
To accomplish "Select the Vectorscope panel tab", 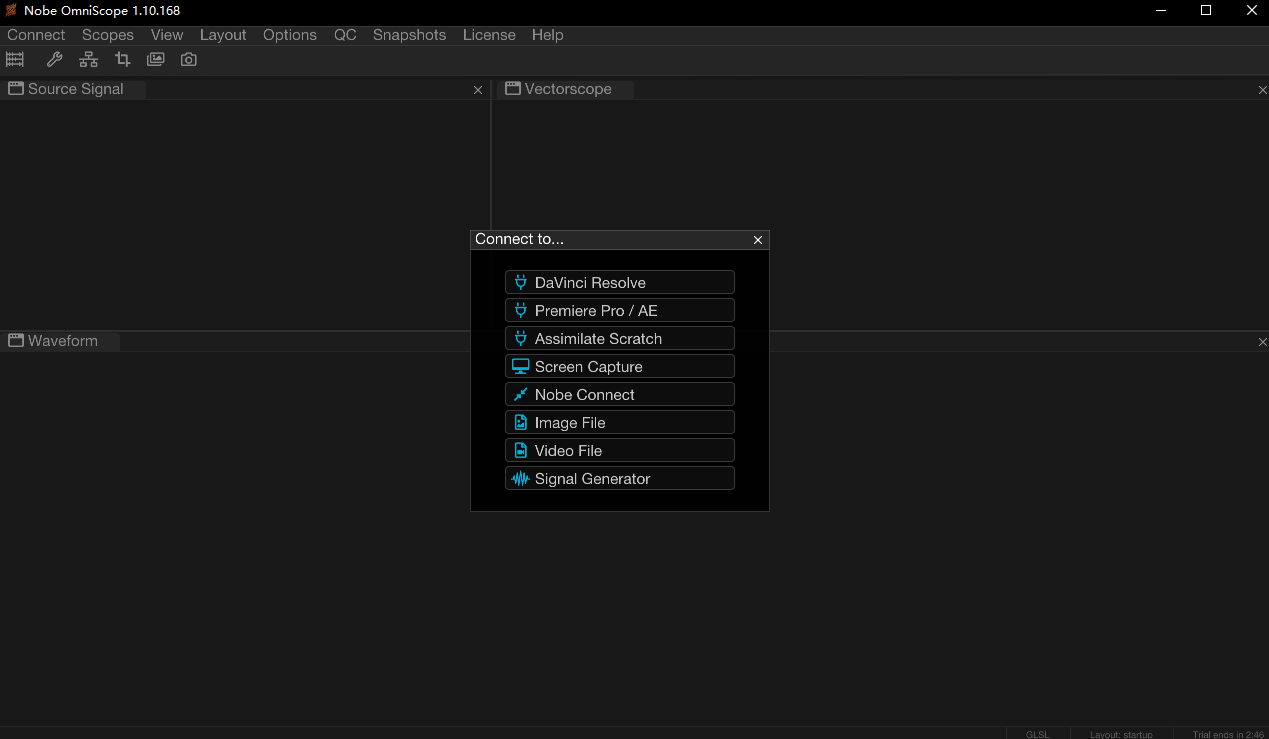I will coord(567,89).
